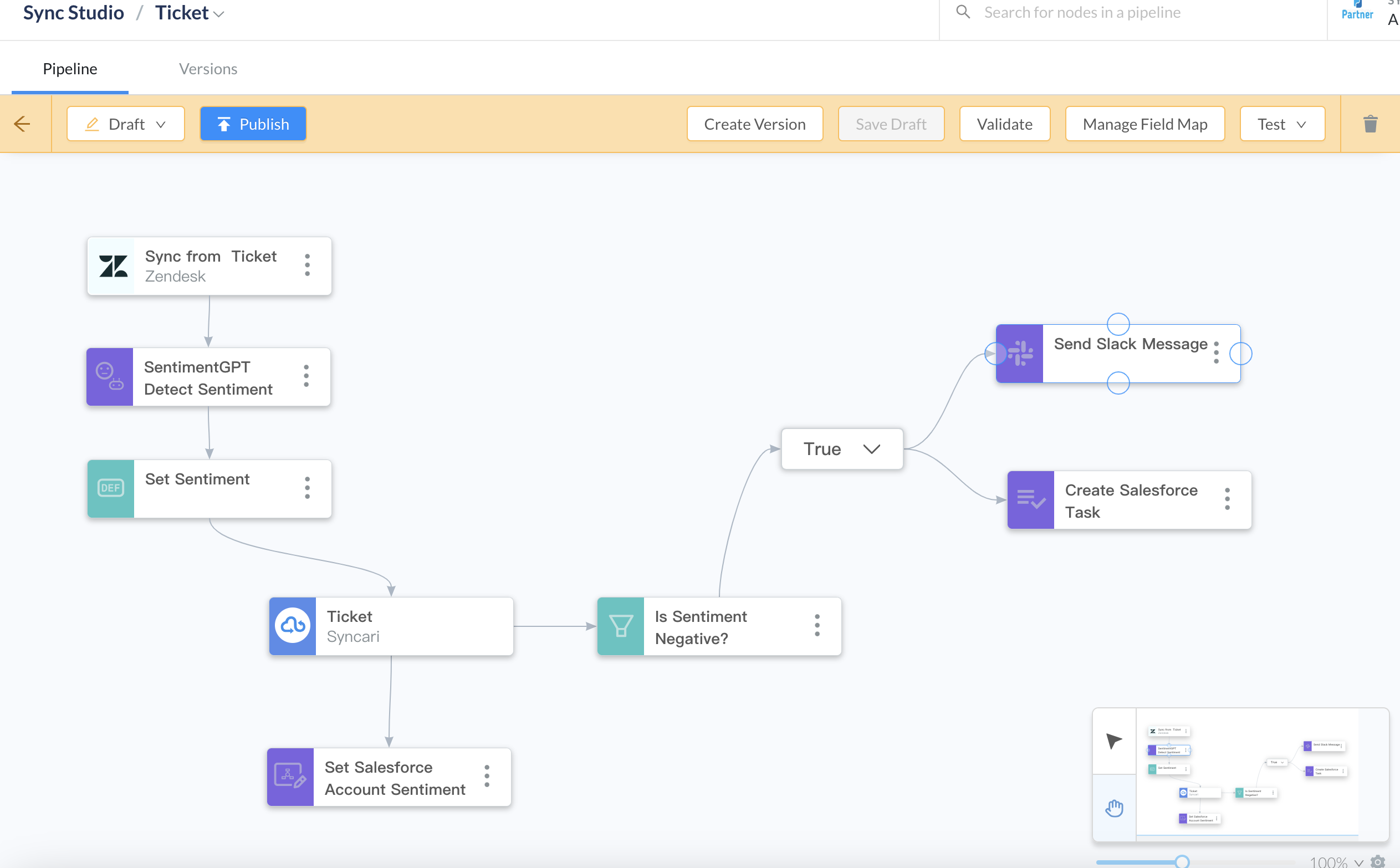Screen dimensions: 1400x868
Task: Click the Publish button
Action: (x=253, y=124)
